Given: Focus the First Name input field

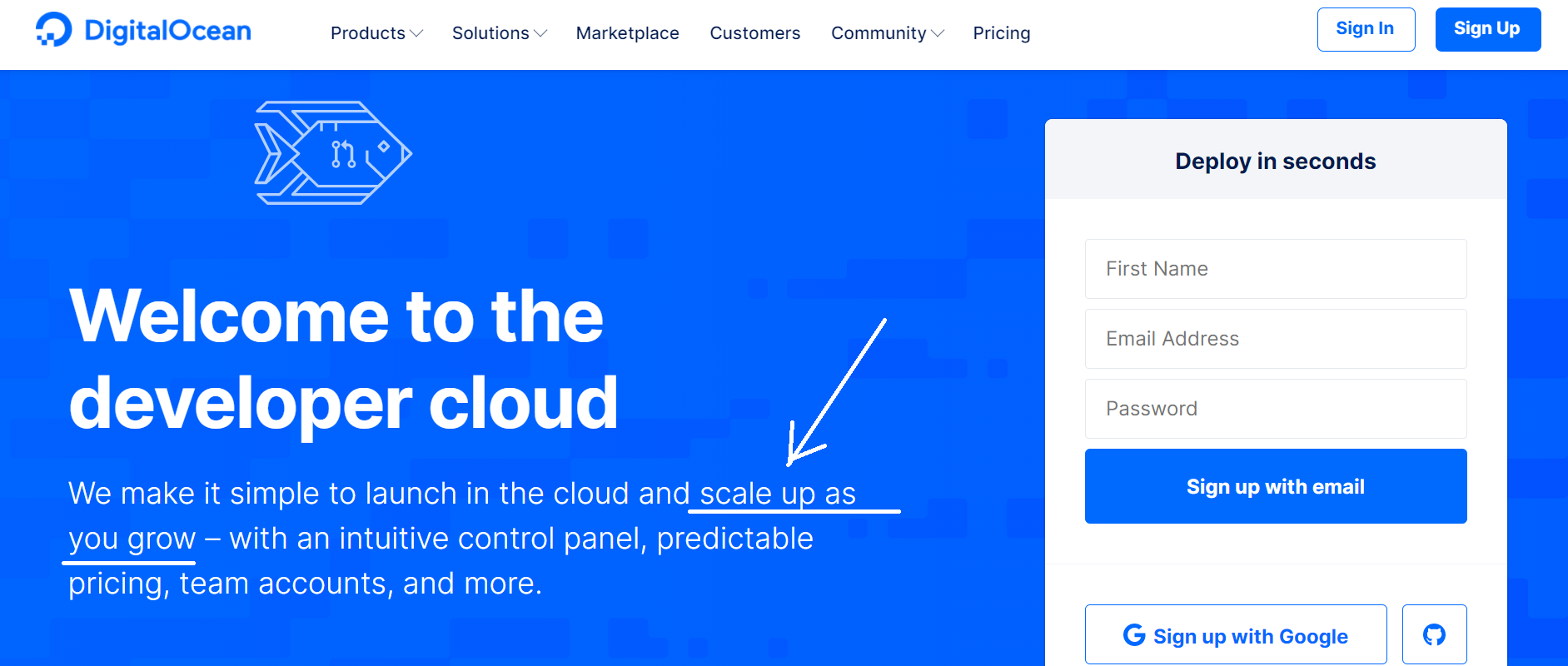Looking at the screenshot, I should click(x=1276, y=269).
